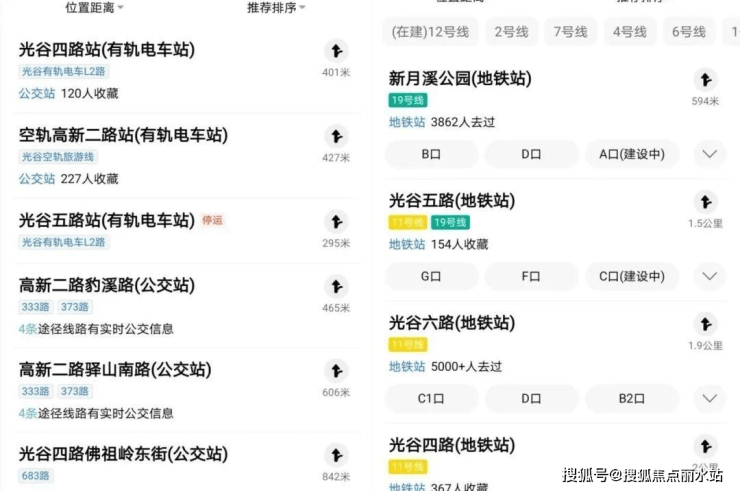Tap navigation arrow for 光谷五路 metro station
740x491 pixels.
coord(706,202)
